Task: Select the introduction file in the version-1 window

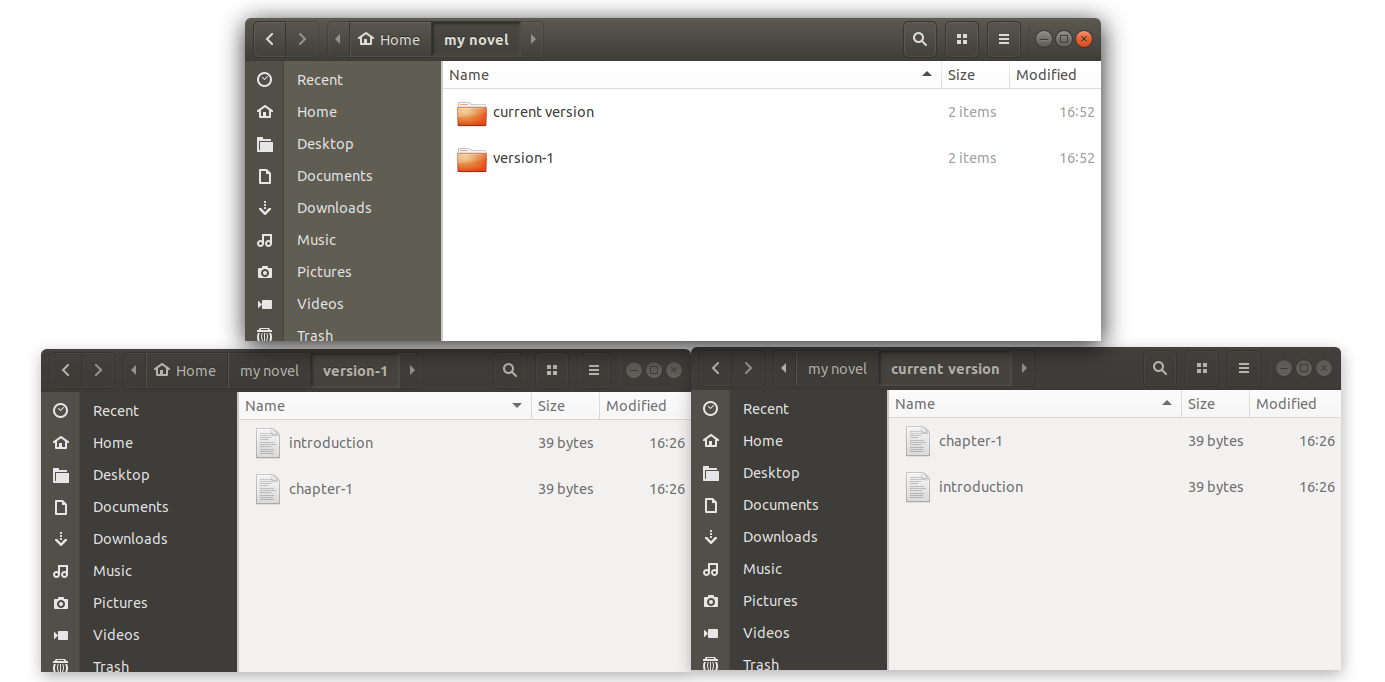Action: click(268, 443)
